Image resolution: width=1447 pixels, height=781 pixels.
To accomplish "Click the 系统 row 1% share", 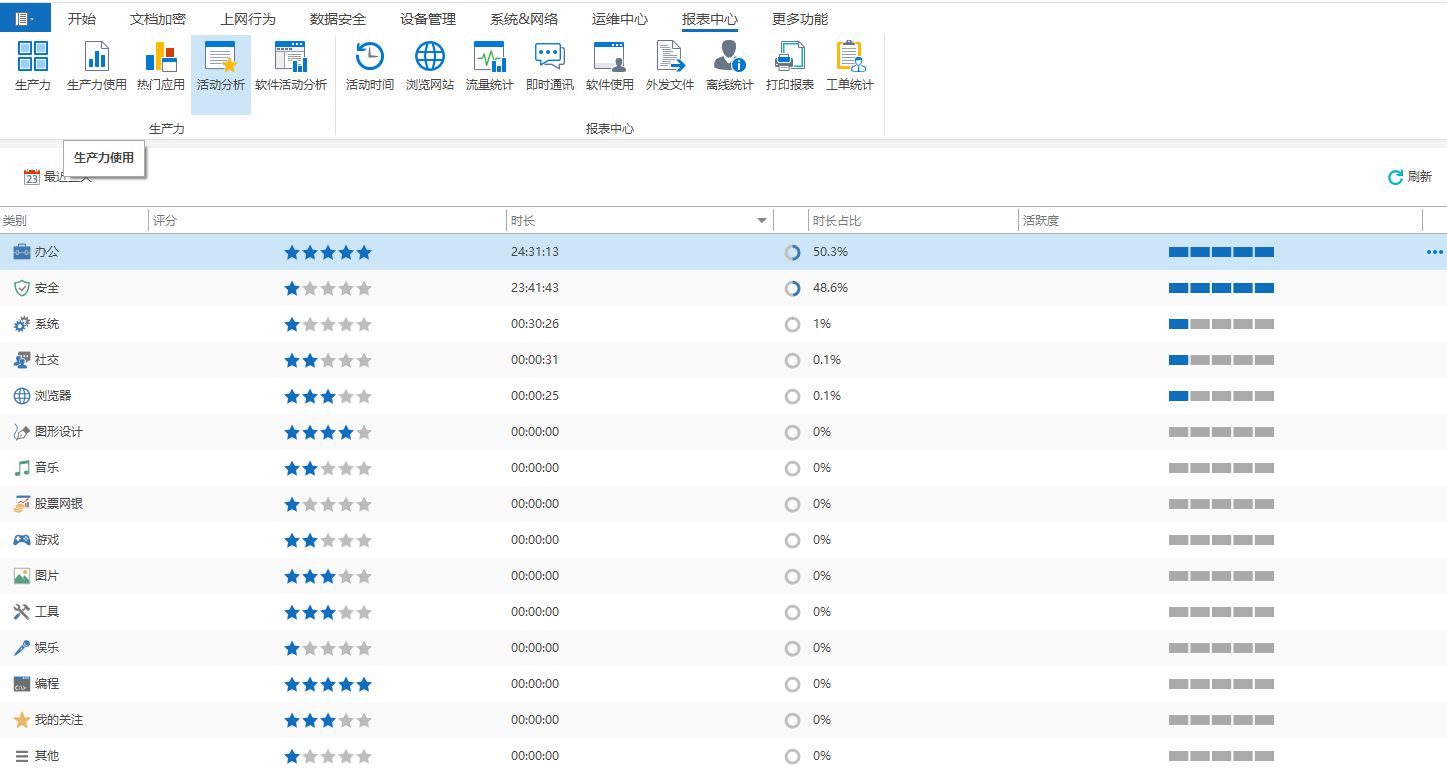I will coord(822,324).
